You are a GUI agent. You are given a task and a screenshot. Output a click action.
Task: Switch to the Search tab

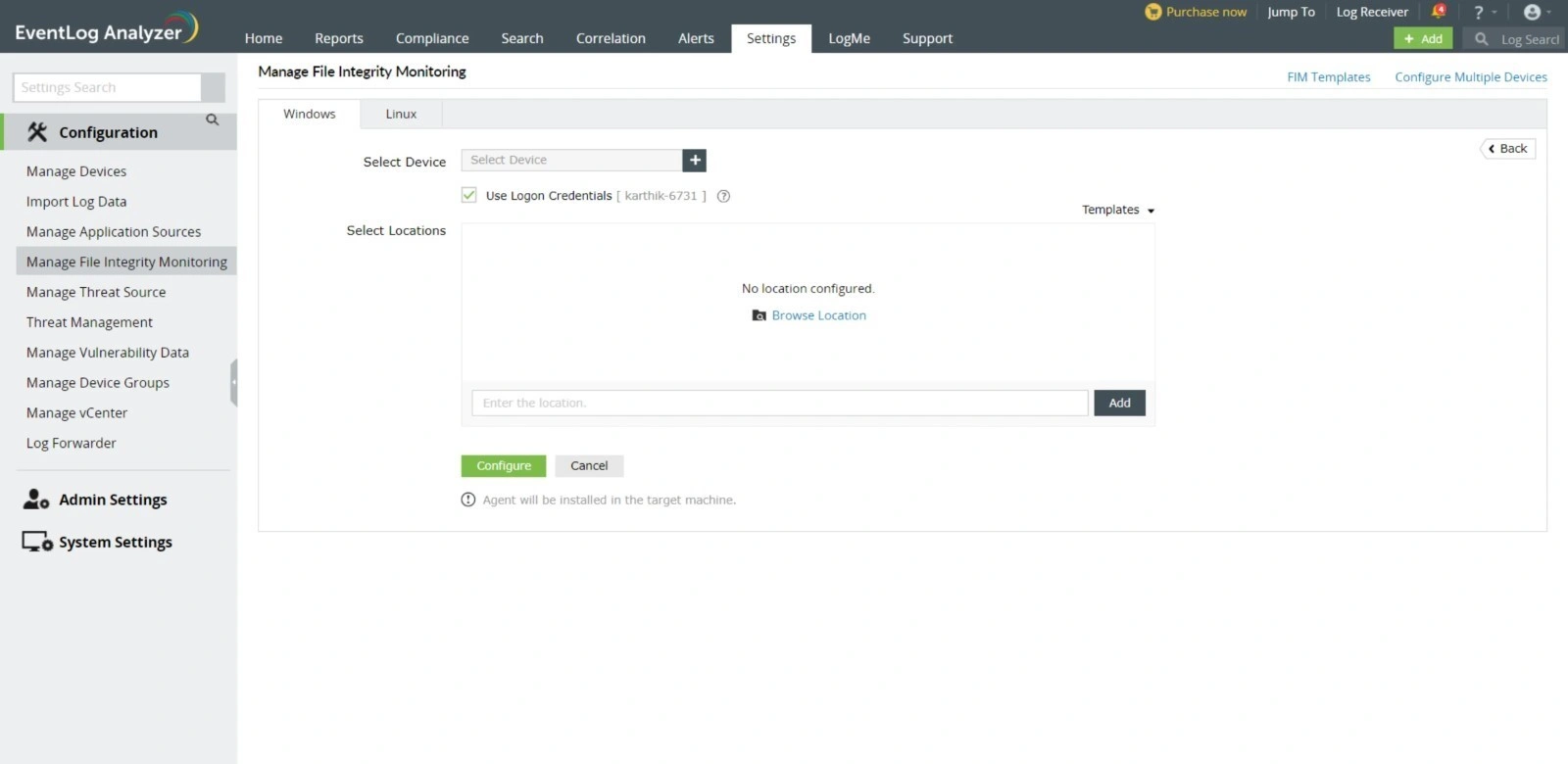(522, 38)
